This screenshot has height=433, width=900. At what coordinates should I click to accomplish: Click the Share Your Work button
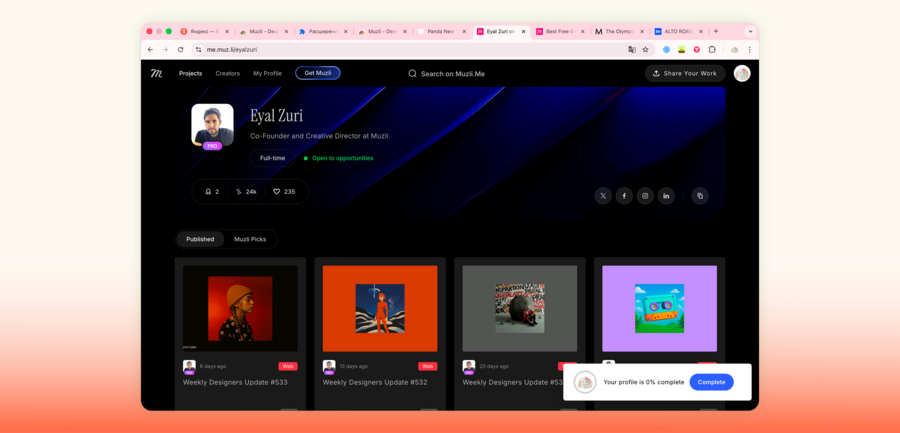(685, 74)
